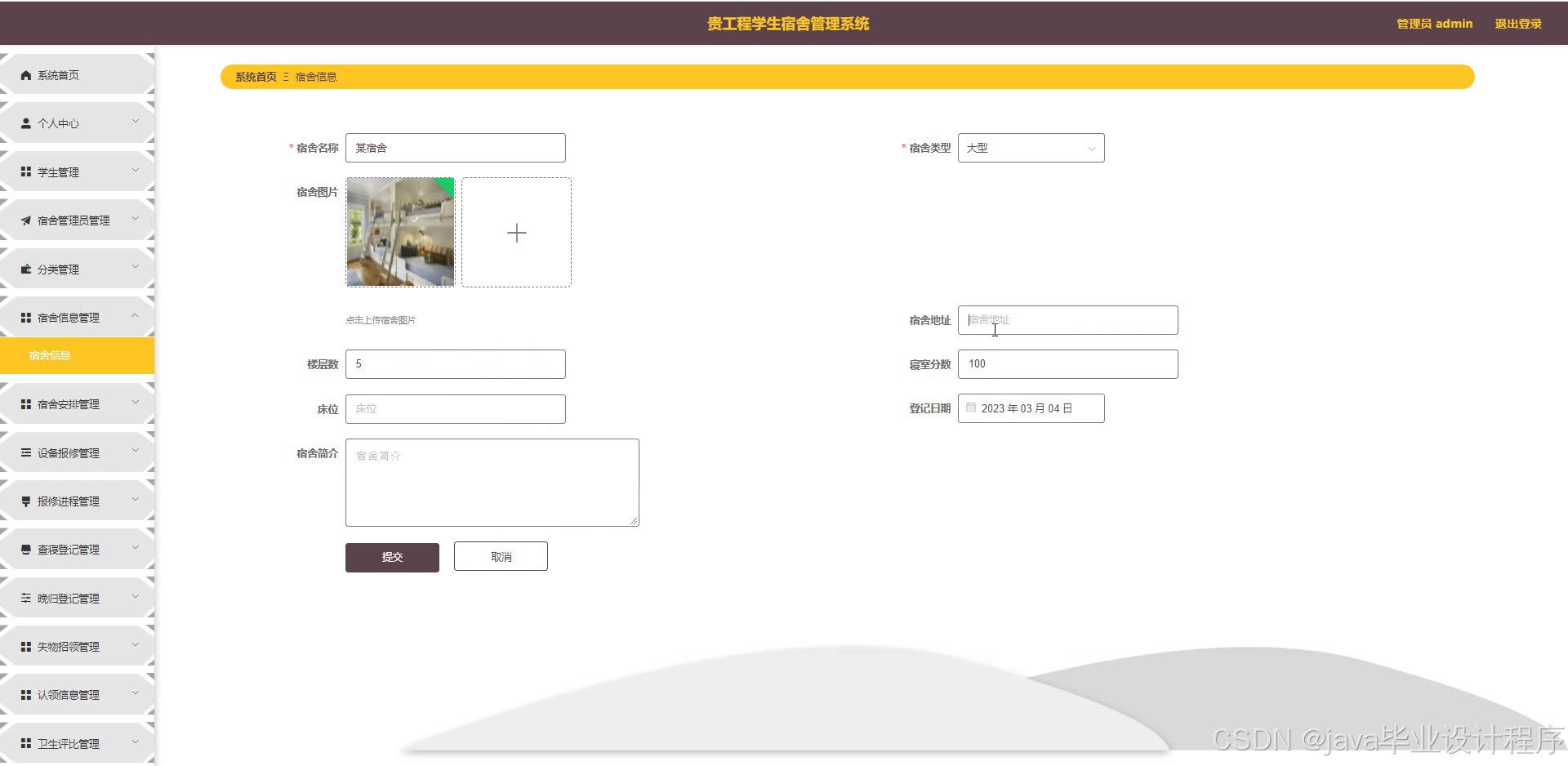The image size is (1568, 766).
Task: Click the home icon beside 系统首页
Action: pos(26,75)
